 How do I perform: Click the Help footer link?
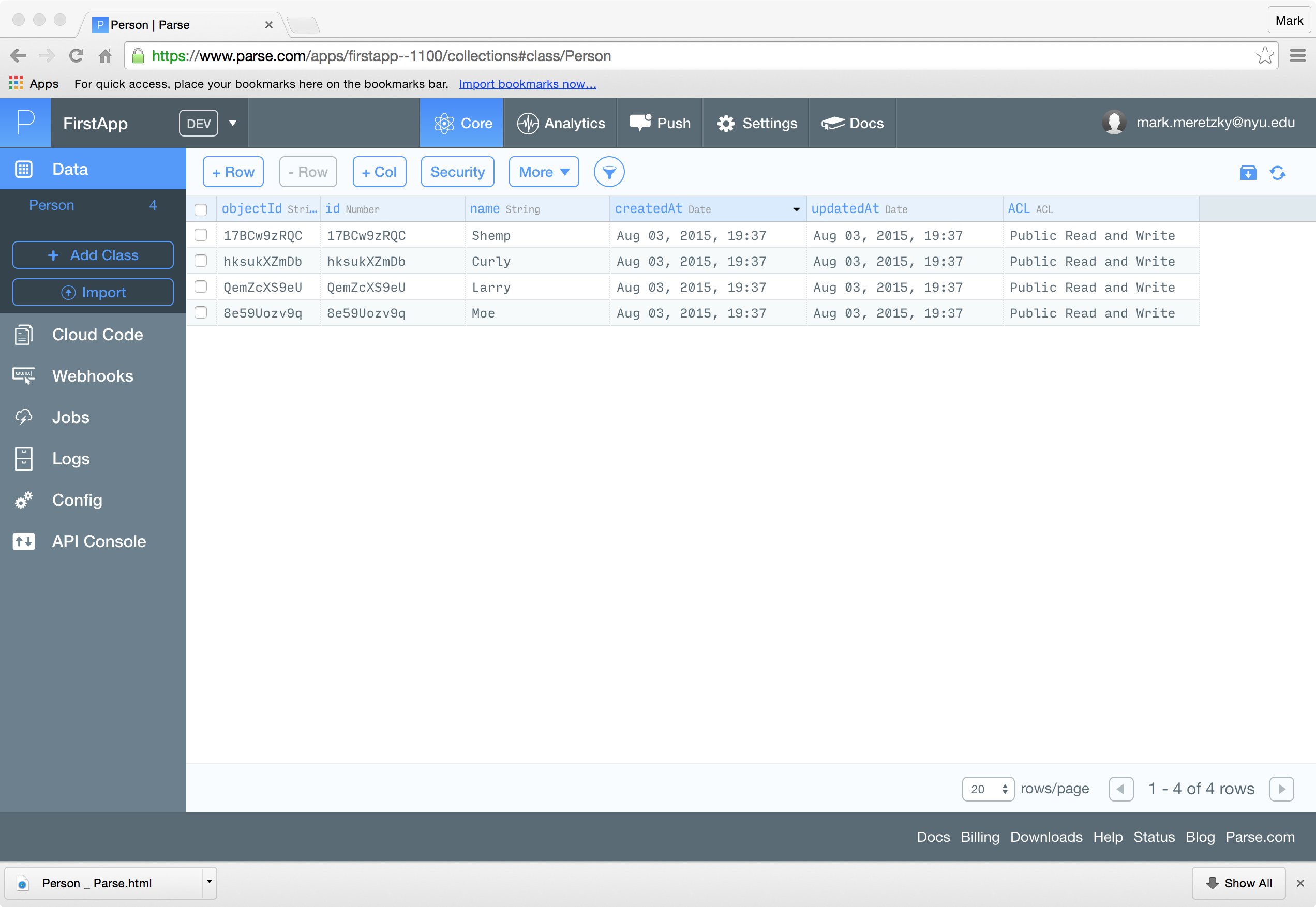coord(1108,837)
